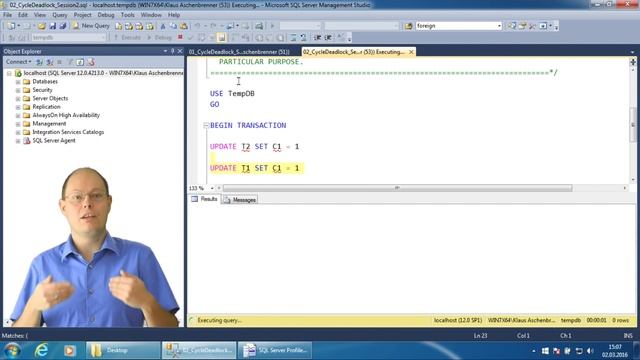640x360 pixels.
Task: Open the Desktop folder taskbar item
Action: click(123, 350)
